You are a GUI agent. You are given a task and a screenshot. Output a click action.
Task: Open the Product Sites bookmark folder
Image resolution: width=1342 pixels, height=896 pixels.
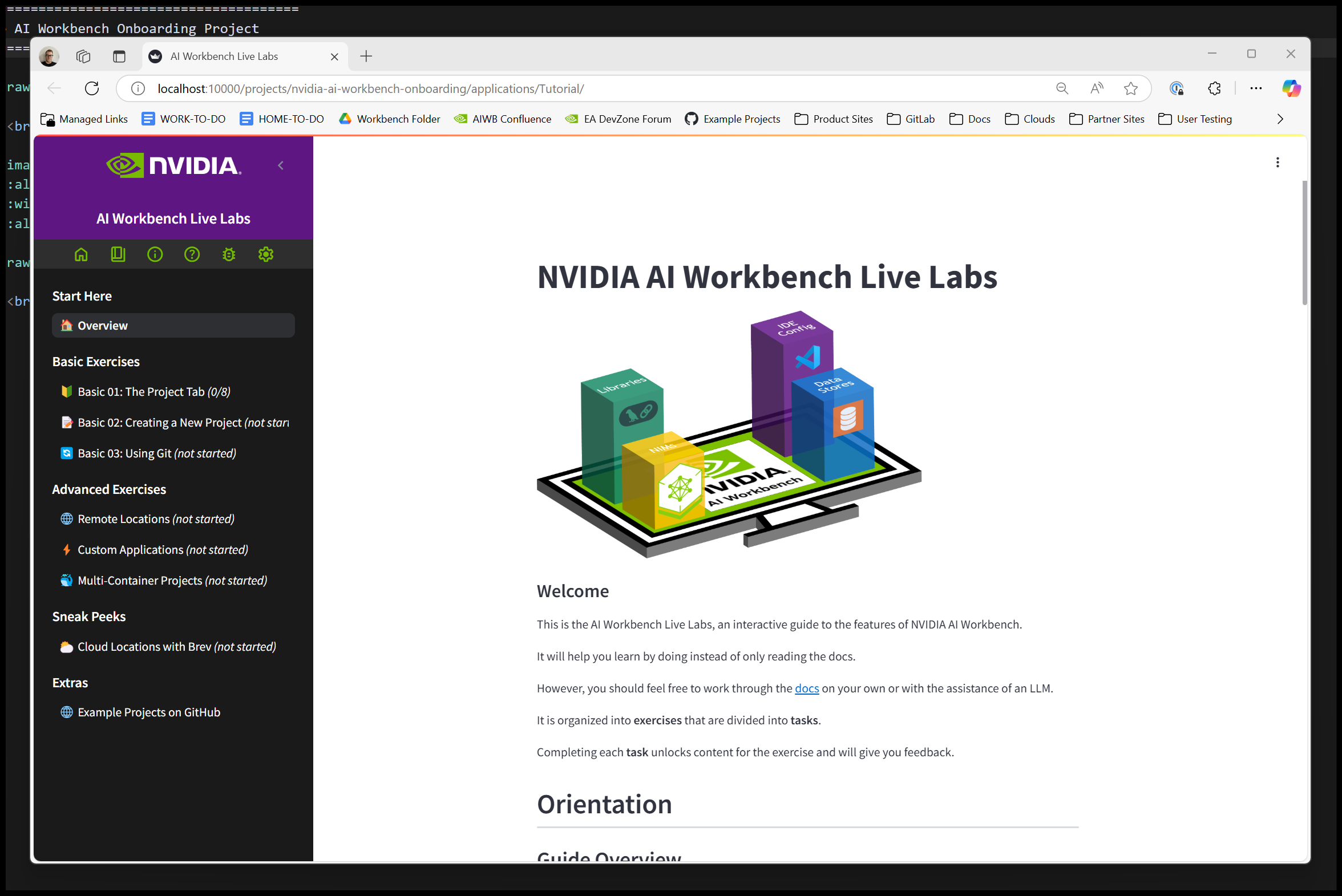[x=834, y=119]
